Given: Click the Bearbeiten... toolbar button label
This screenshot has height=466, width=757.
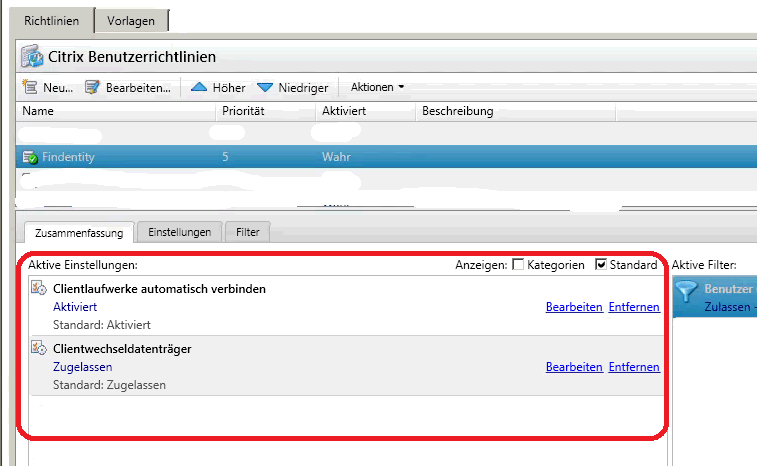Looking at the screenshot, I should coord(138,88).
